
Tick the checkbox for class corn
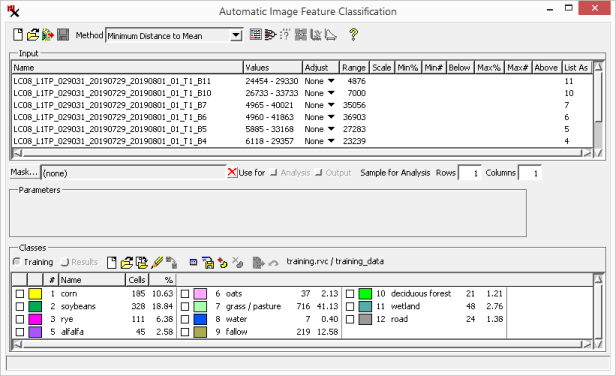tap(20, 294)
